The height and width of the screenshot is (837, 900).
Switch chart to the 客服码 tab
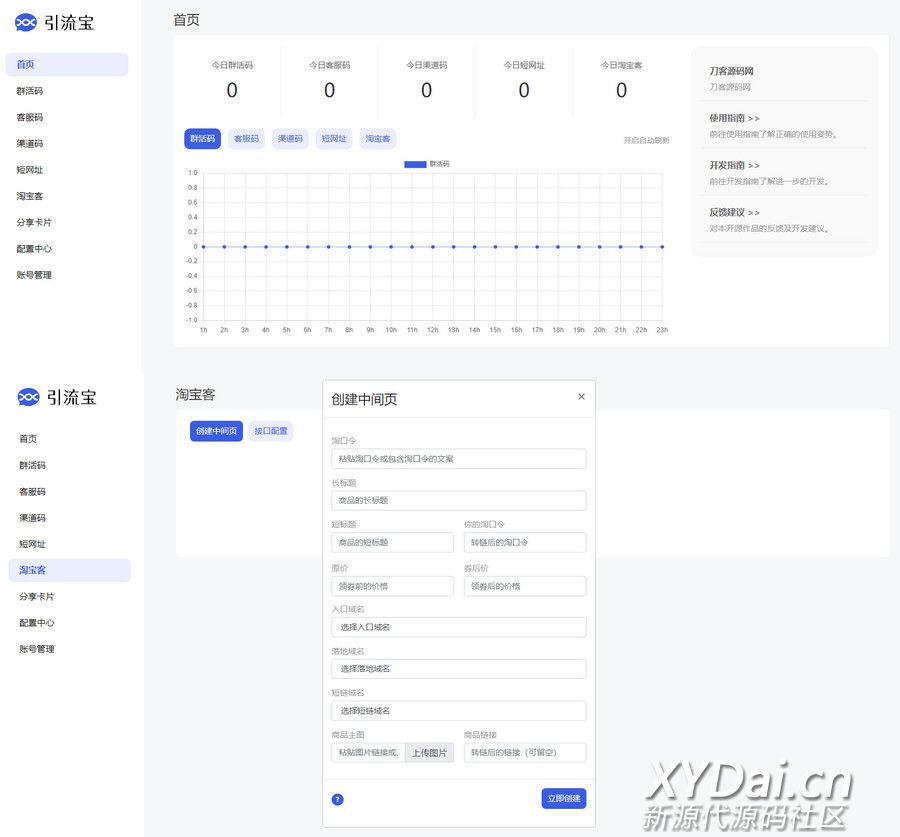tap(246, 139)
